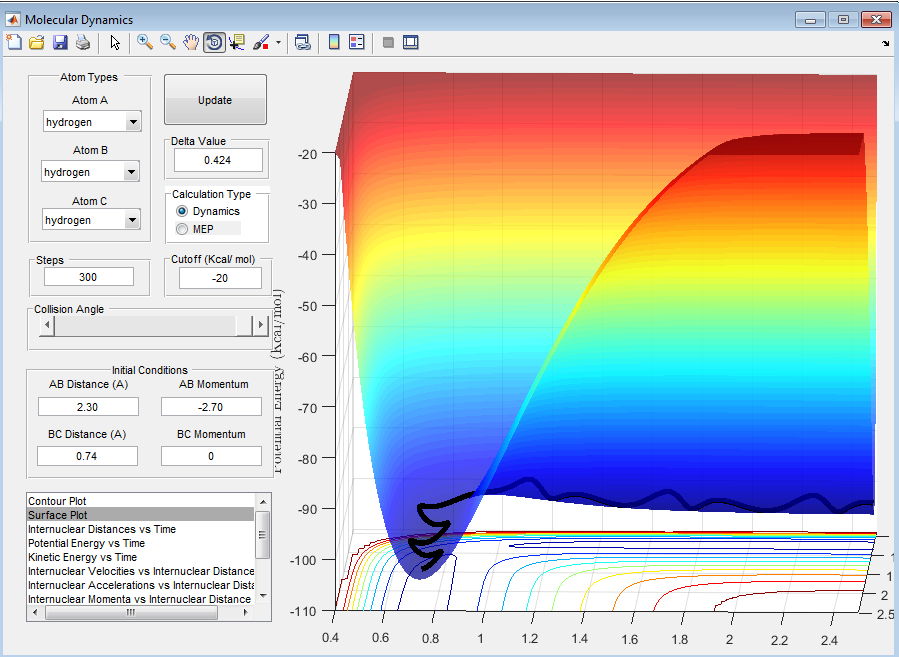Select the Zoom In magnifier tool
Viewport: 899px width, 657px height.
(x=145, y=42)
